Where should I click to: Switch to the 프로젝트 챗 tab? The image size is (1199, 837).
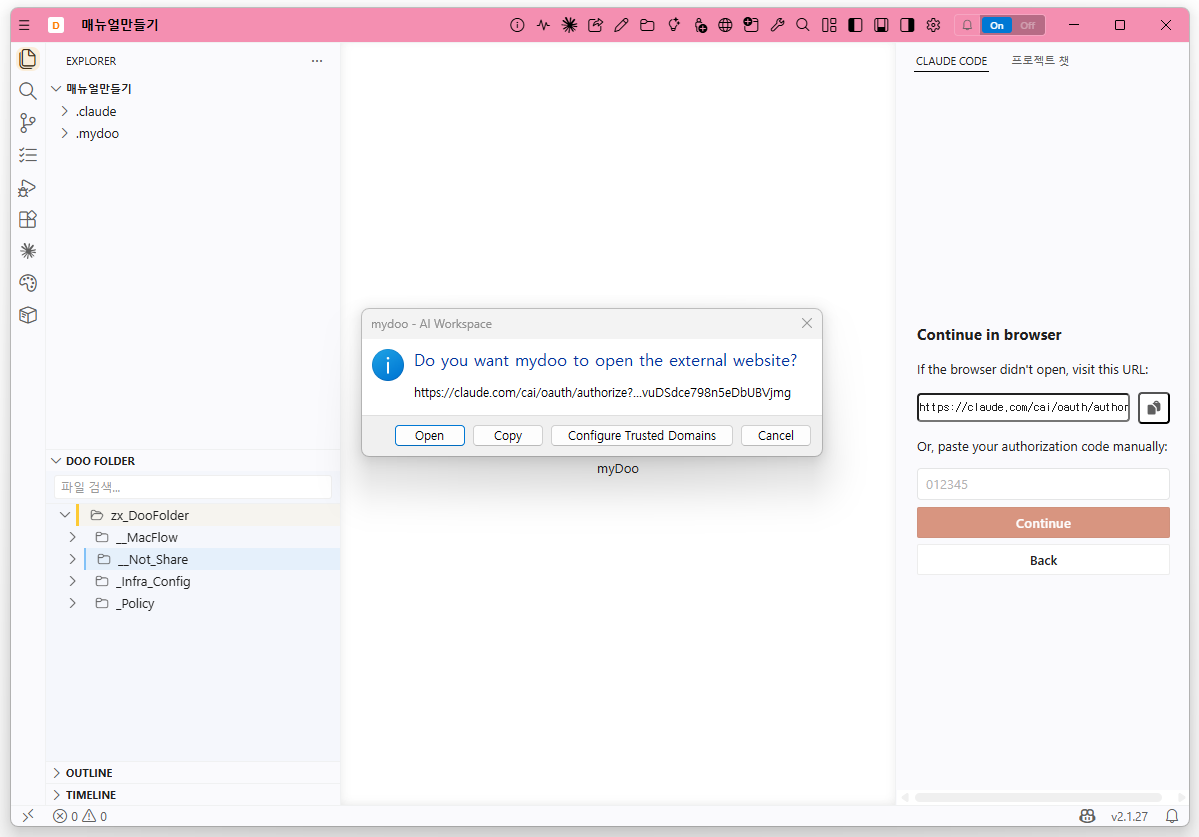click(1040, 60)
